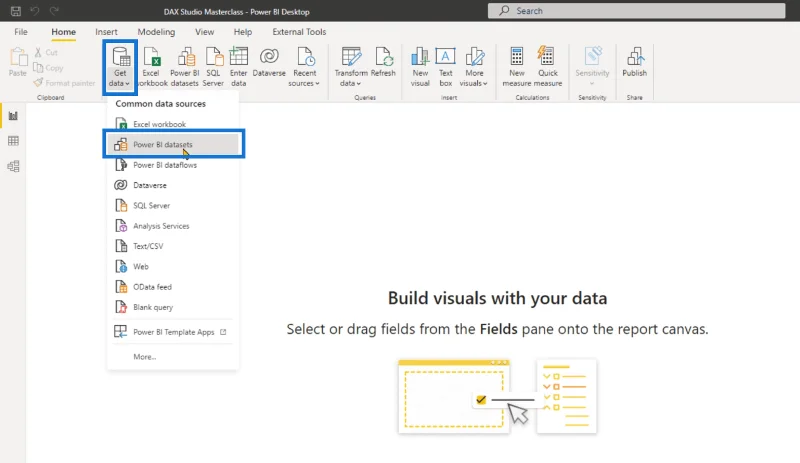Select Web data source entry
Screen dimensions: 800x463
tap(173, 266)
